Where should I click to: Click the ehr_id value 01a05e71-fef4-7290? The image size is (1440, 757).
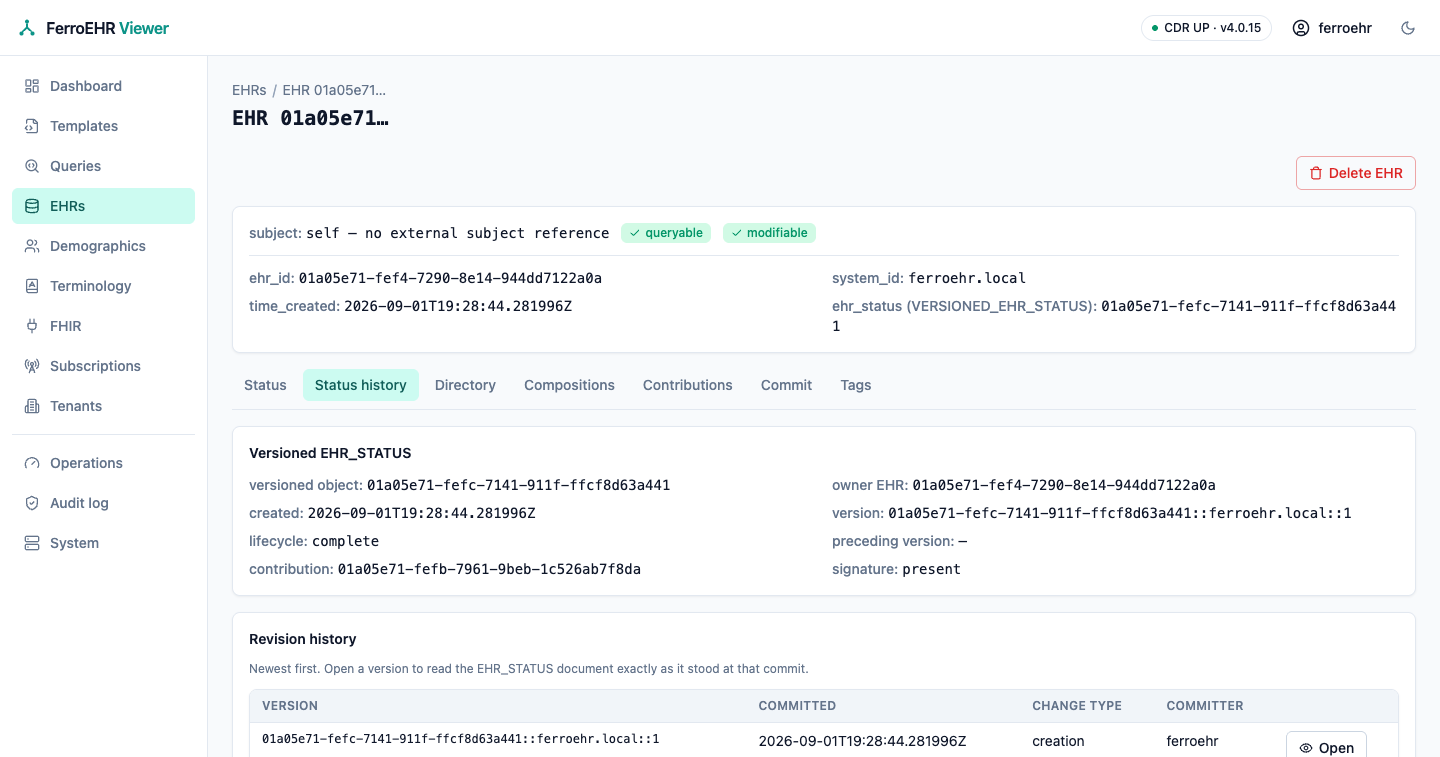(450, 278)
